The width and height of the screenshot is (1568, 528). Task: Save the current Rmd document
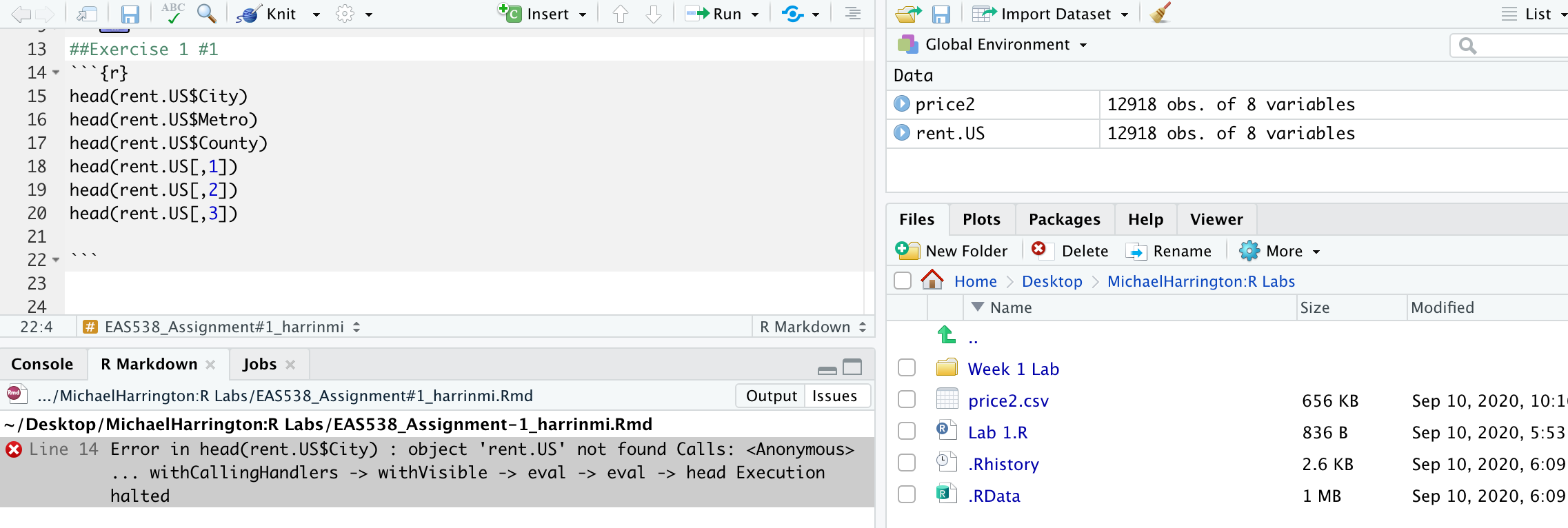[130, 14]
